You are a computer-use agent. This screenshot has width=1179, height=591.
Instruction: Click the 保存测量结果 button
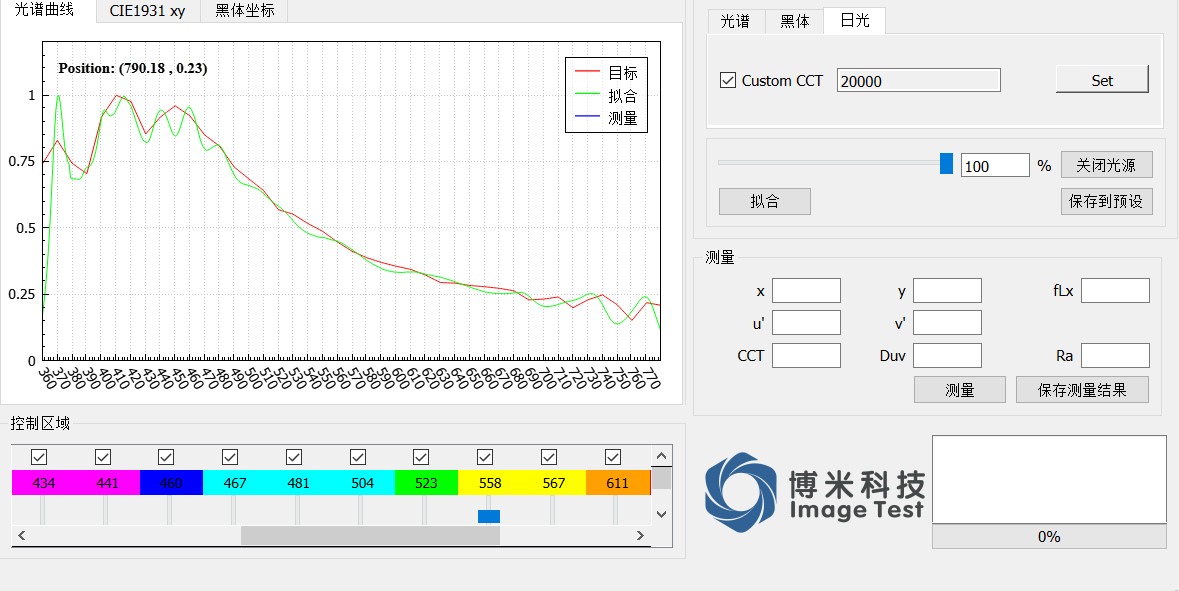[1082, 389]
